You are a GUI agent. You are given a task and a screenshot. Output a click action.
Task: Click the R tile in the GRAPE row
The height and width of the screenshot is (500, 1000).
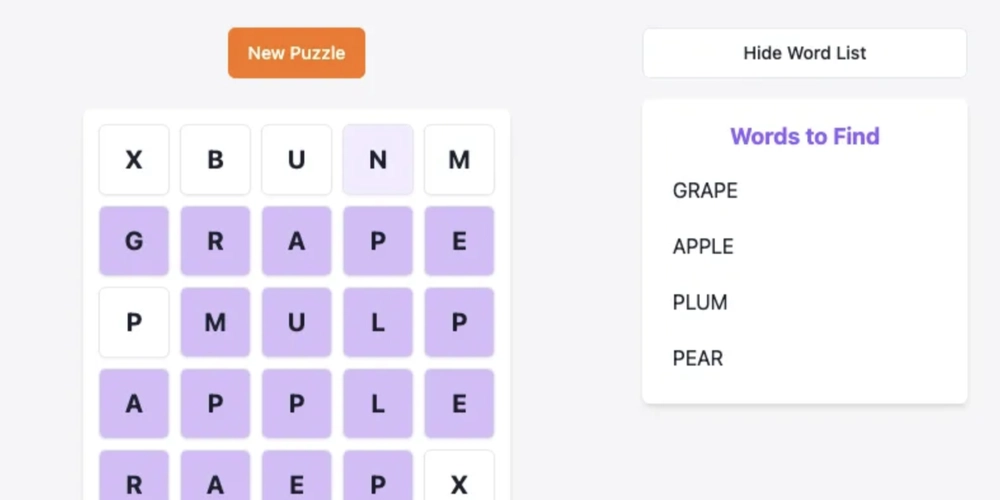pos(215,241)
